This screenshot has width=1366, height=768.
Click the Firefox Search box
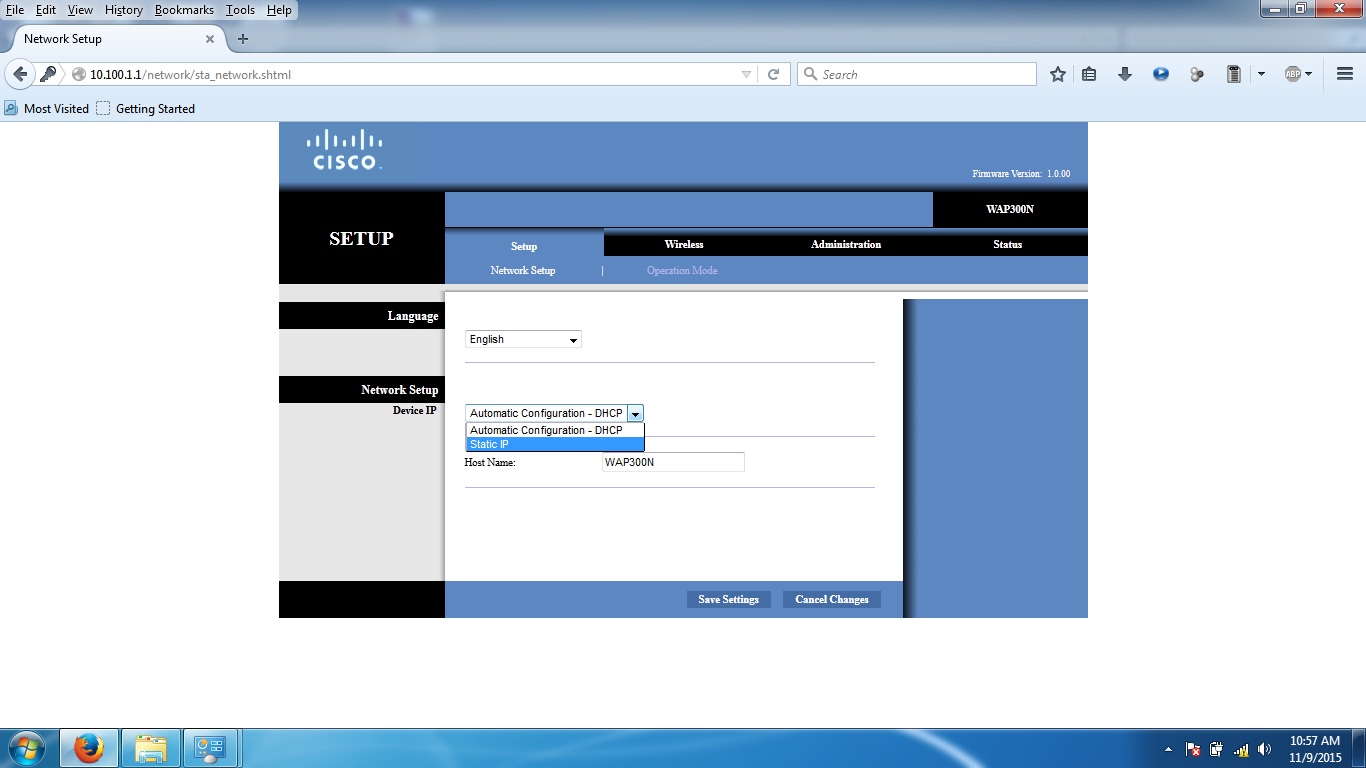(x=917, y=74)
